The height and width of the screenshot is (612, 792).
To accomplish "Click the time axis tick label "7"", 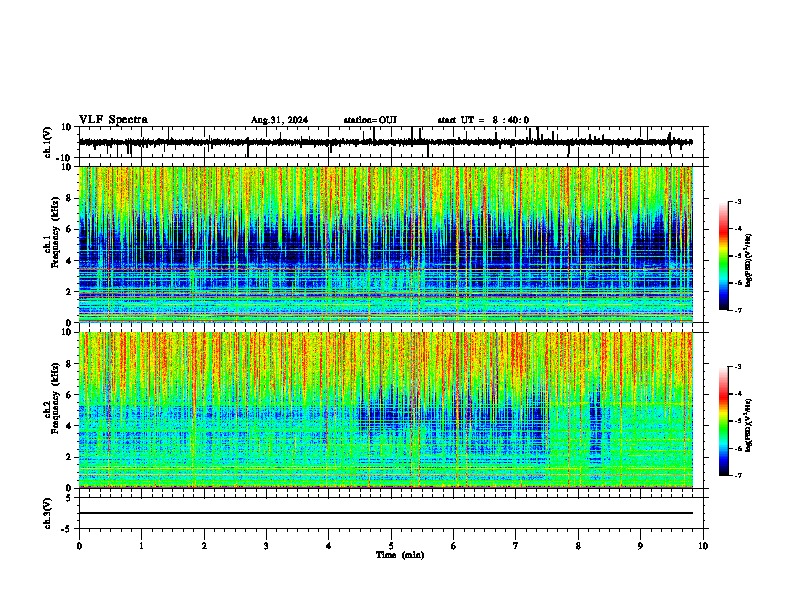I will coord(516,546).
